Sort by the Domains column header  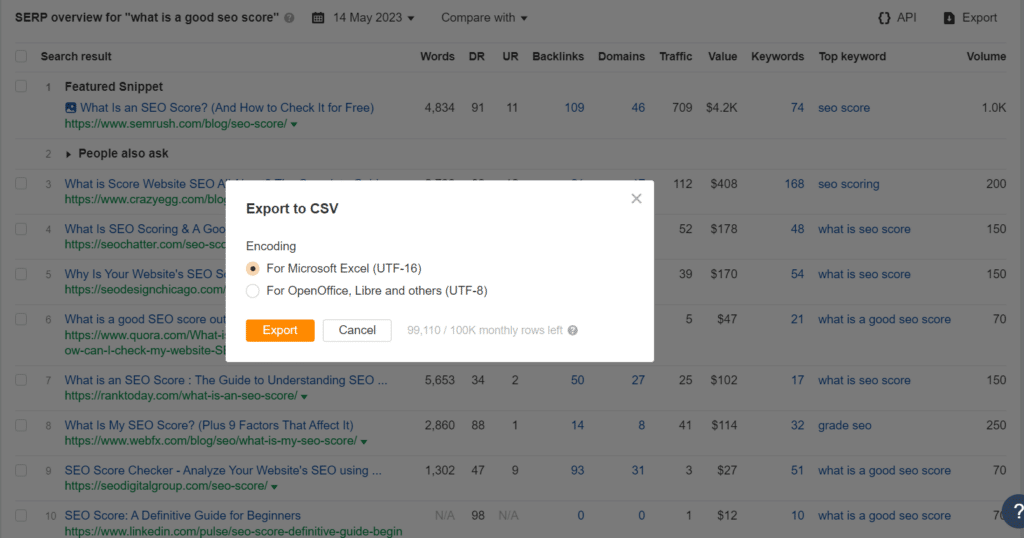click(621, 56)
